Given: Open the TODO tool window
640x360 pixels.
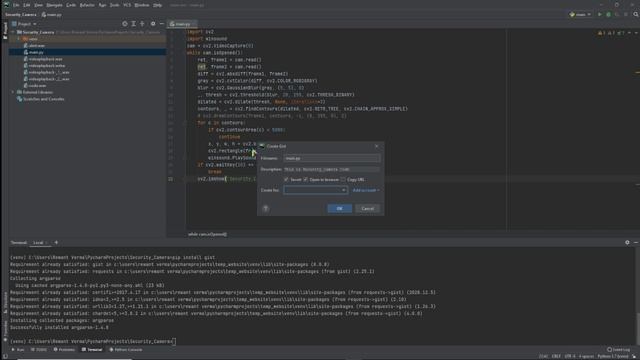Looking at the screenshot, I should click(39, 350).
